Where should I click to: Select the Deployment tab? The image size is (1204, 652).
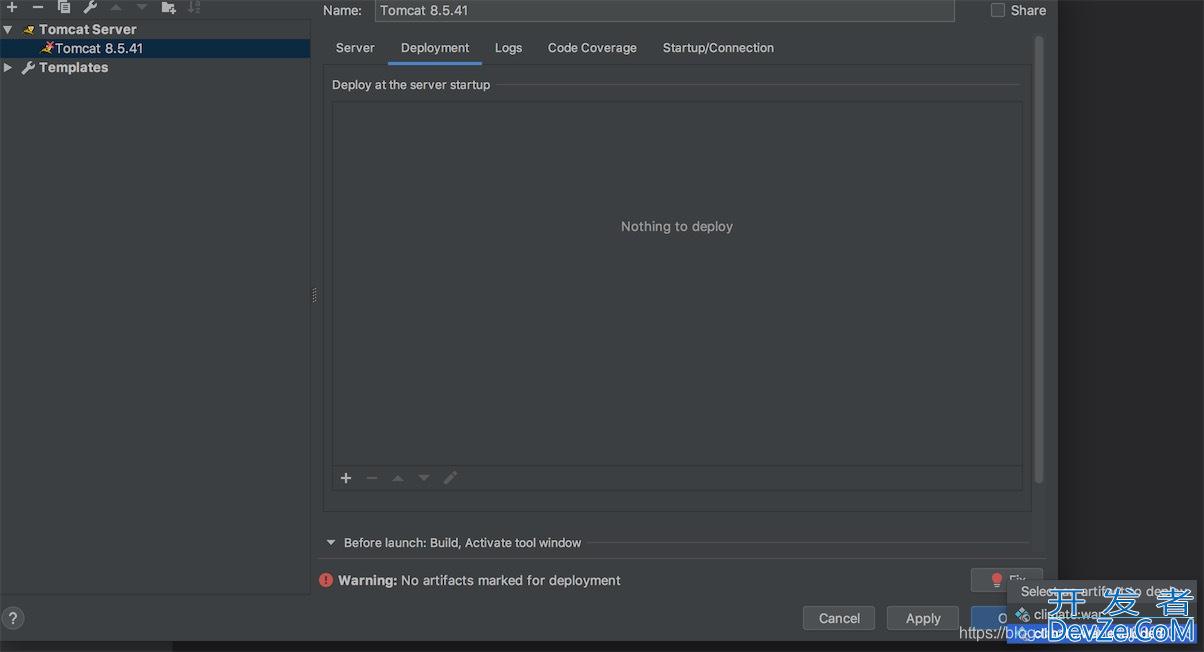[x=435, y=48]
